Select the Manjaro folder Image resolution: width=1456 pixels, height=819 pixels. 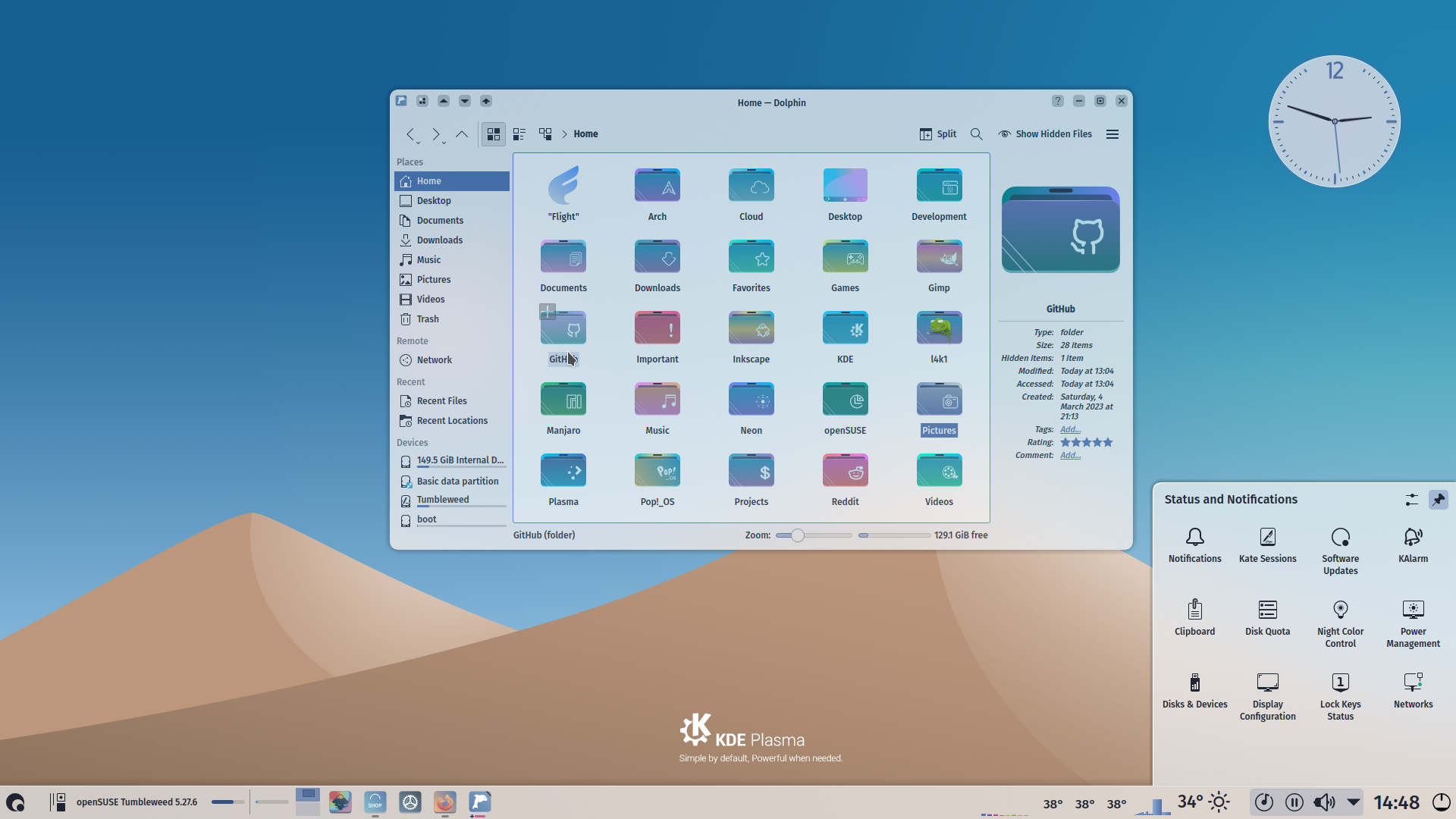tap(563, 408)
